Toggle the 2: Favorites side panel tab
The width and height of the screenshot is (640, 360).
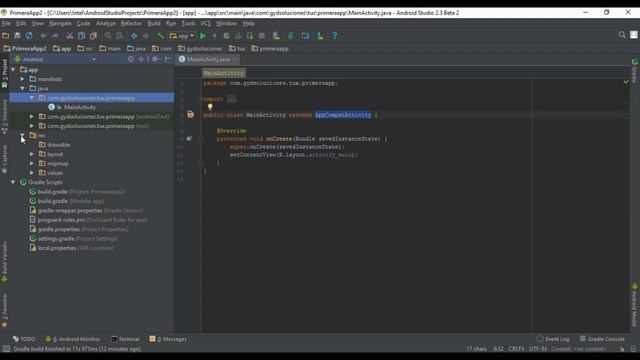coord(4,310)
